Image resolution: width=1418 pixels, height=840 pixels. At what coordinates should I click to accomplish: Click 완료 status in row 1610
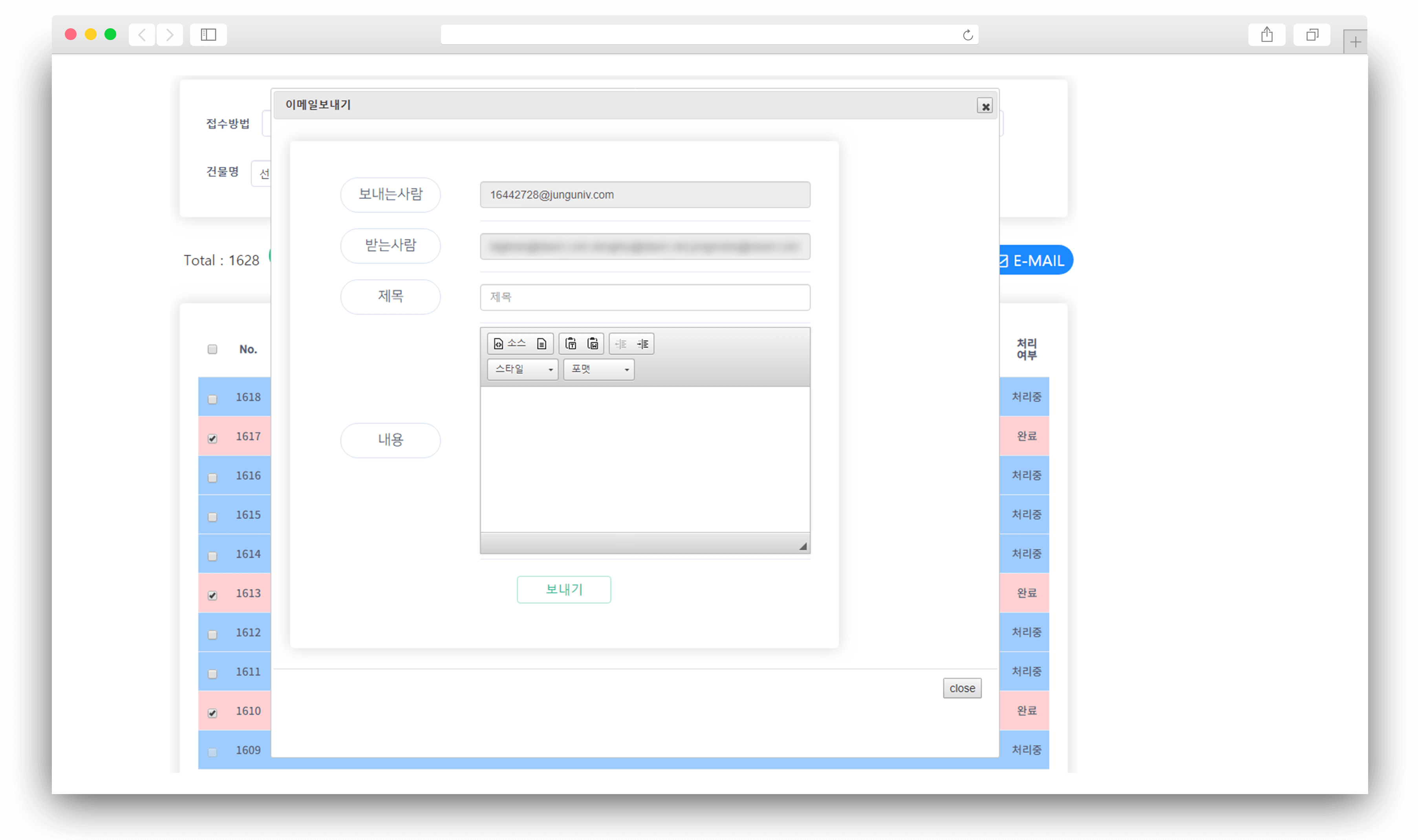pos(1026,710)
